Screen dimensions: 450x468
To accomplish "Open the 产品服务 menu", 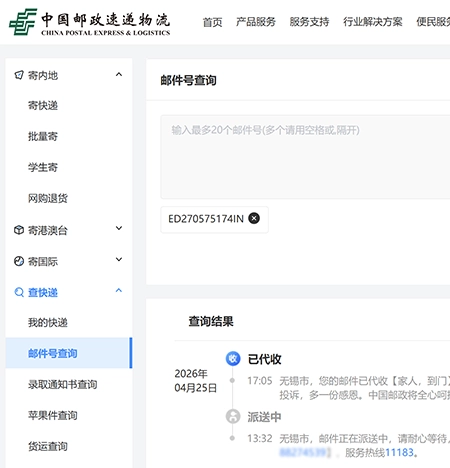I will click(256, 22).
